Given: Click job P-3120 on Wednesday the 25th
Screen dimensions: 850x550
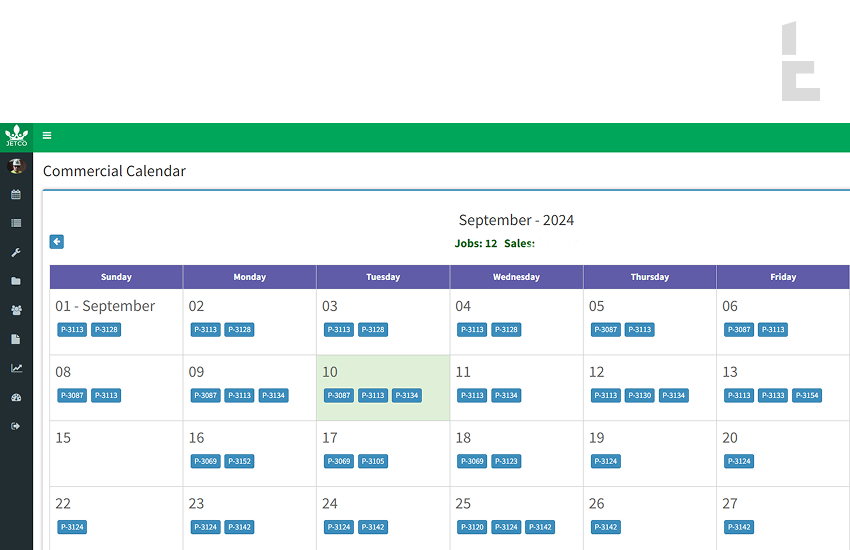Looking at the screenshot, I should 472,528.
